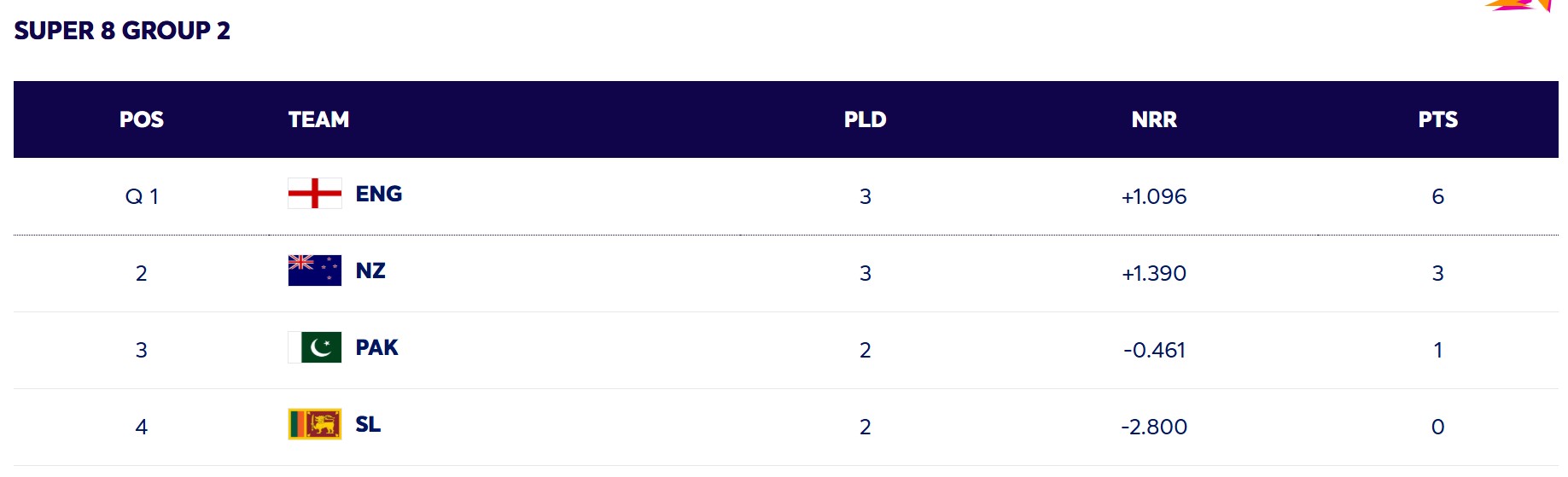
Task: Sort by the POS column header
Action: tap(142, 119)
